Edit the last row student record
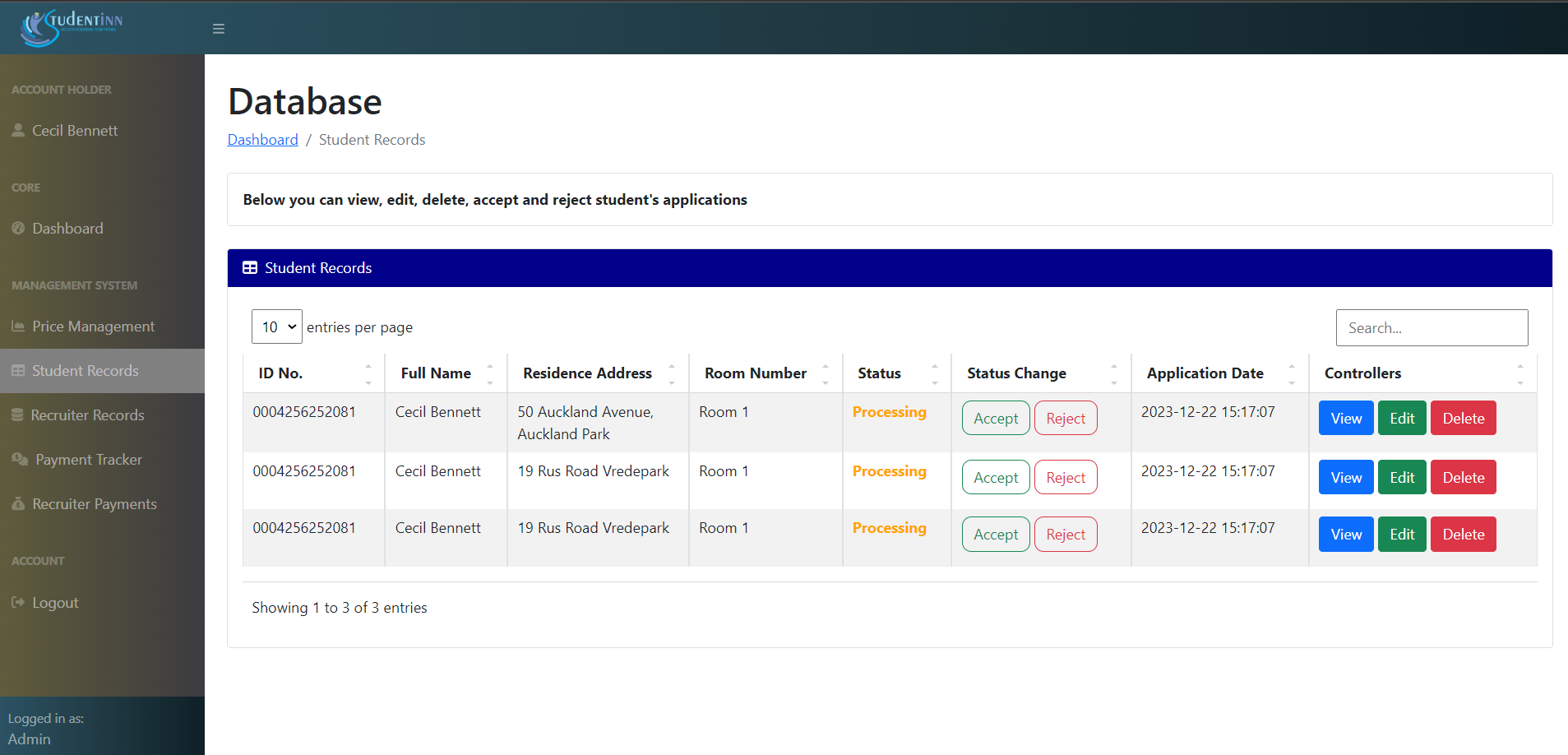The height and width of the screenshot is (755, 1568). [1402, 534]
